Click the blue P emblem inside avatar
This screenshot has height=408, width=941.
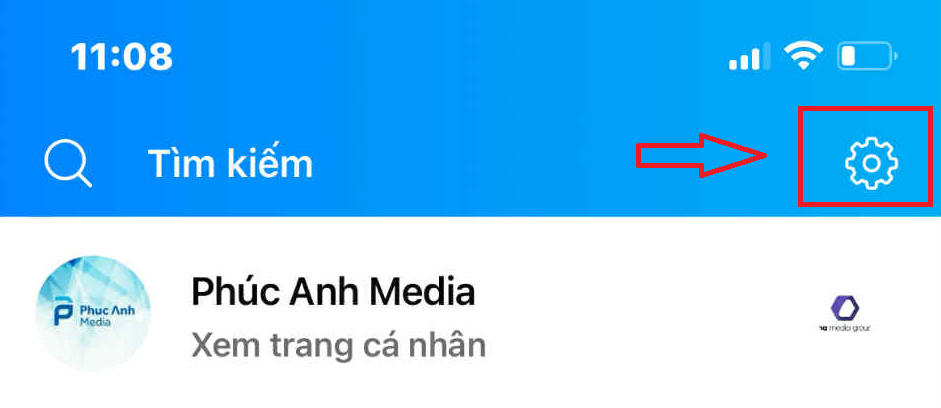pos(64,311)
